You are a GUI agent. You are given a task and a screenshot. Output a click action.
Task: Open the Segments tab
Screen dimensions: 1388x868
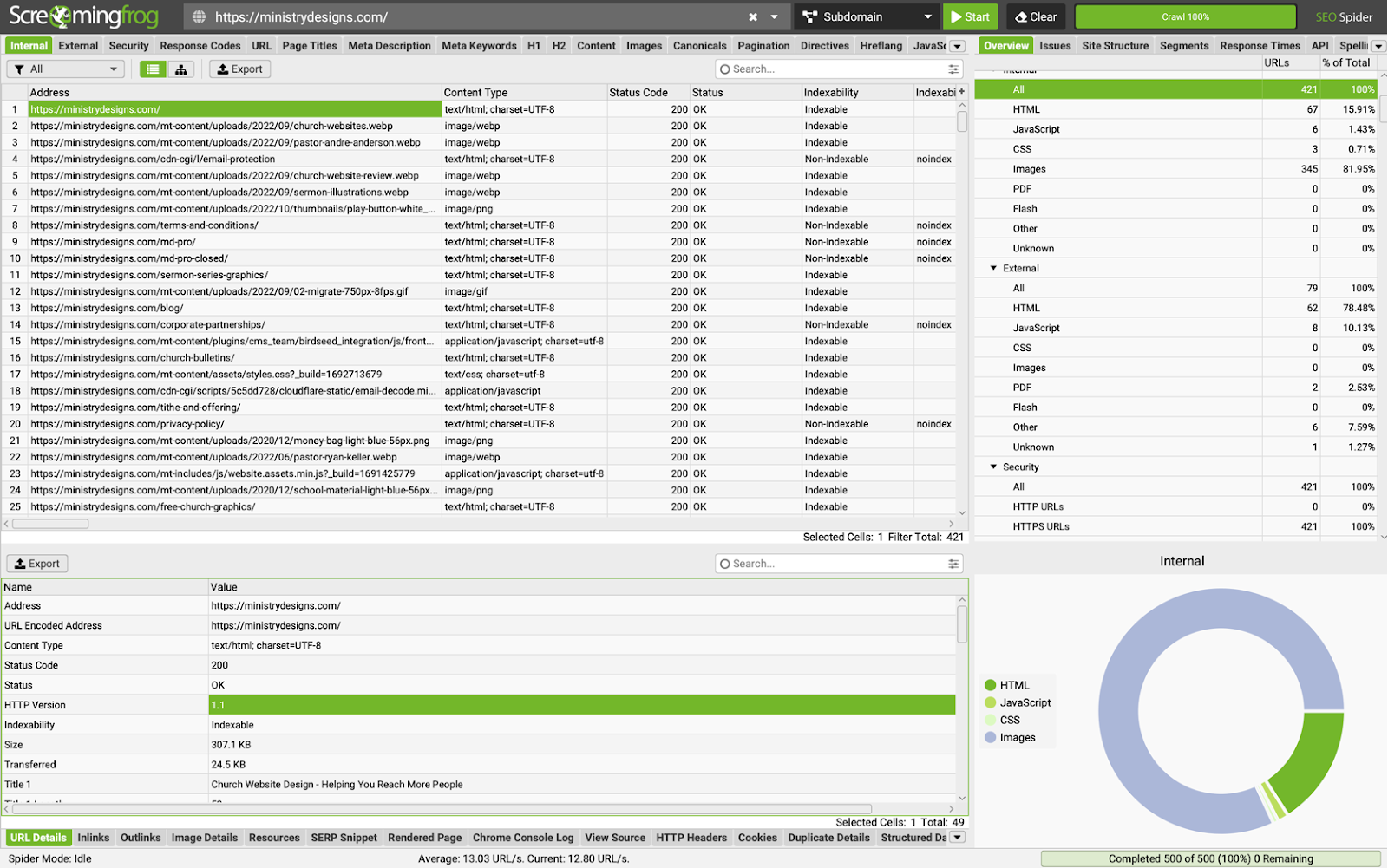[x=1184, y=46]
